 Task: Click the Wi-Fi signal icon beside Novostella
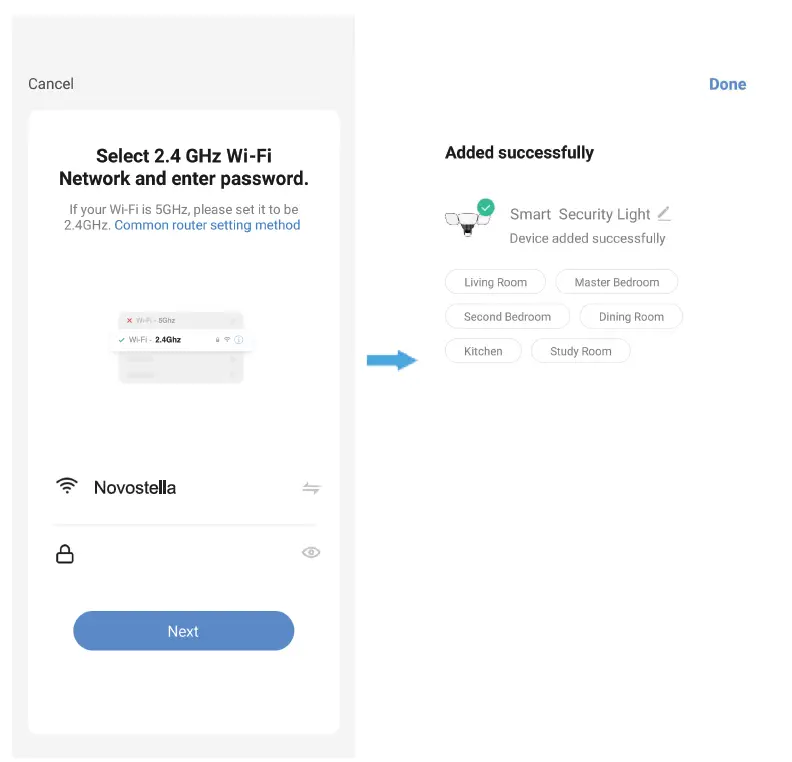tap(67, 487)
